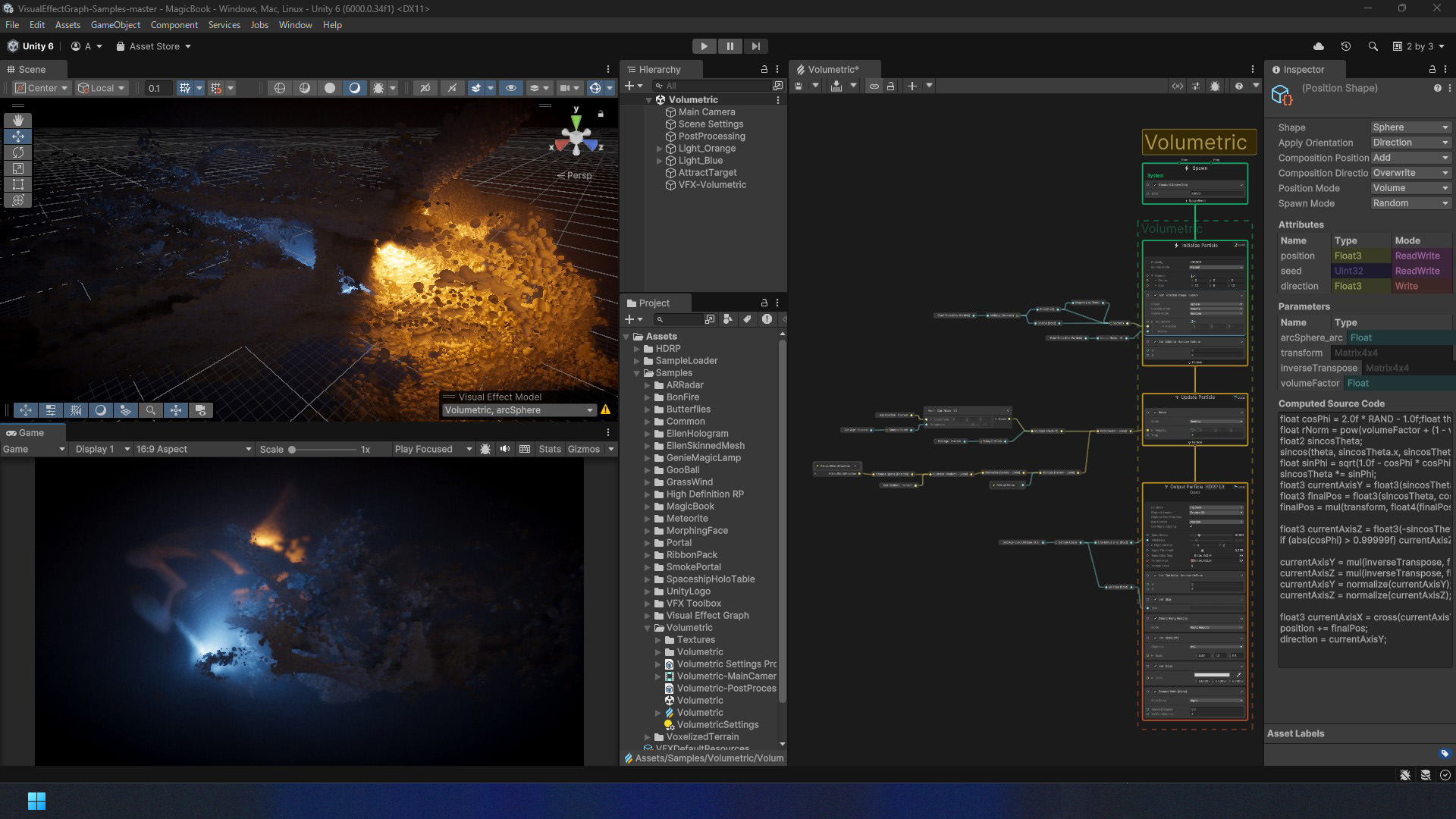Open the Local handle rotation dropdown
Image resolution: width=1456 pixels, height=819 pixels.
coord(102,88)
